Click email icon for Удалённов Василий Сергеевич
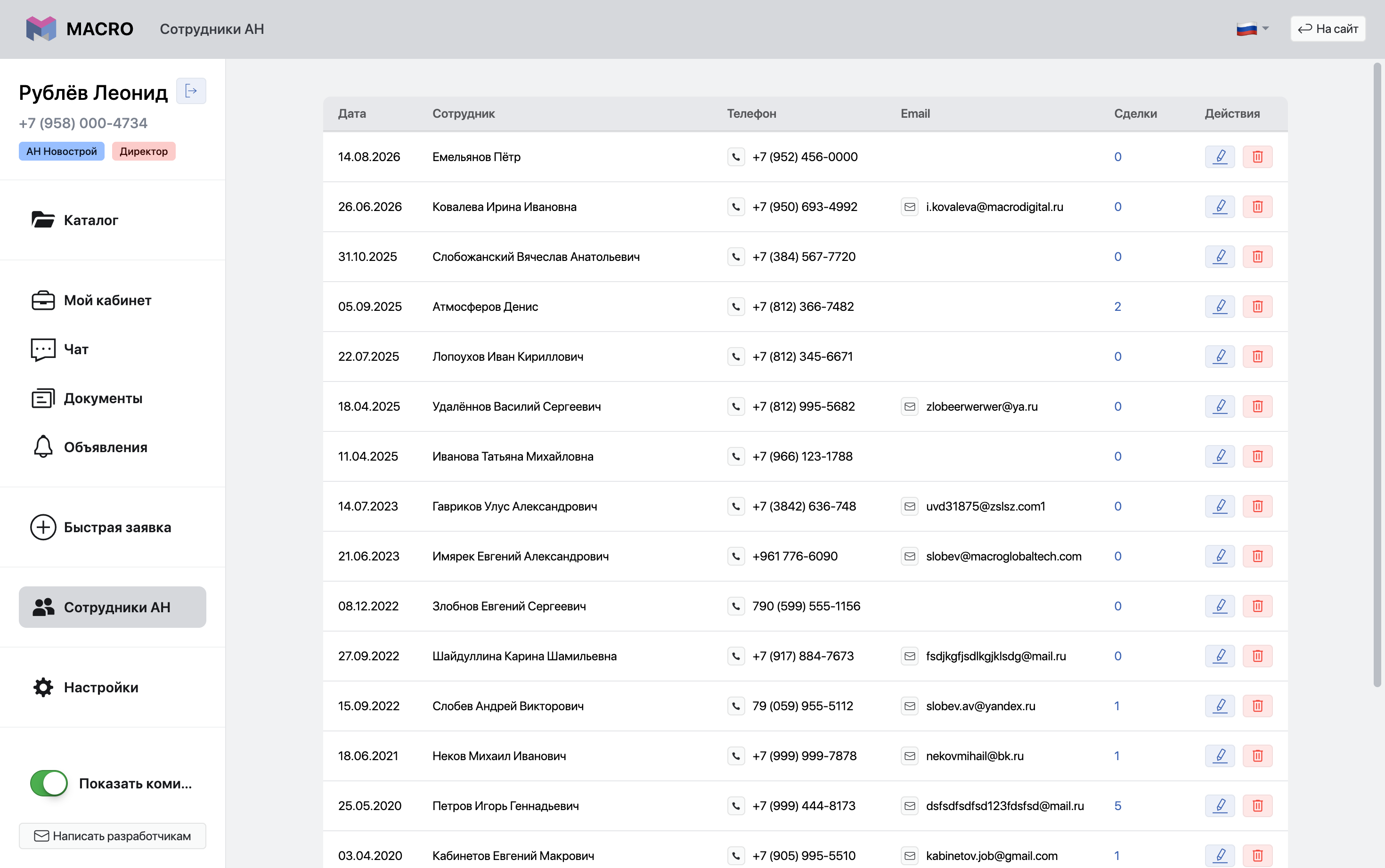Screen dimensions: 1385x868 [x=910, y=406]
